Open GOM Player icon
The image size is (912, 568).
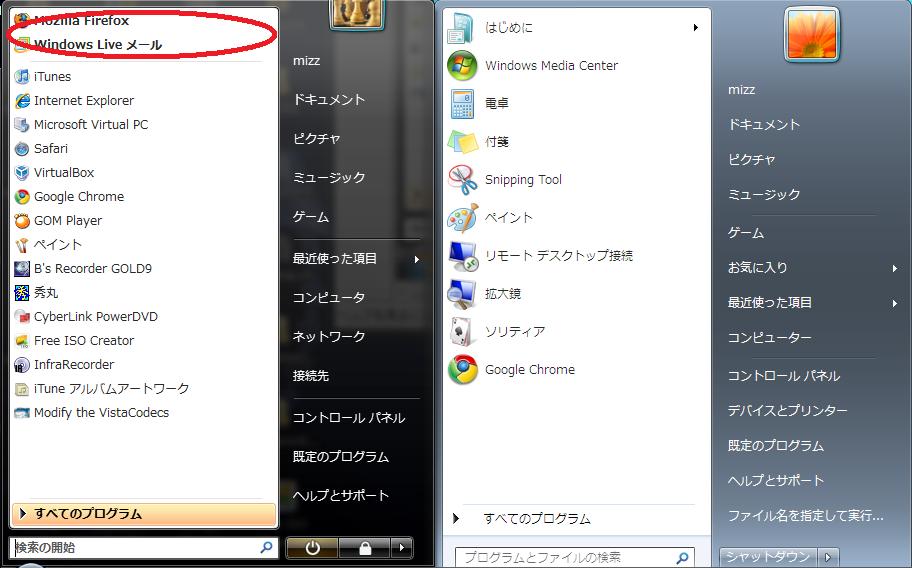(x=22, y=221)
